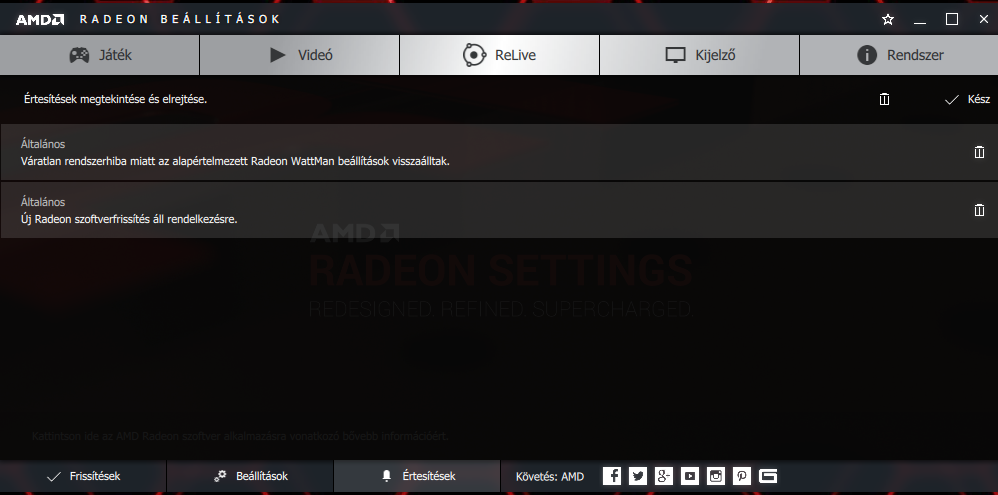The height and width of the screenshot is (495, 998).
Task: Open the Játék tab
Action: [99, 55]
